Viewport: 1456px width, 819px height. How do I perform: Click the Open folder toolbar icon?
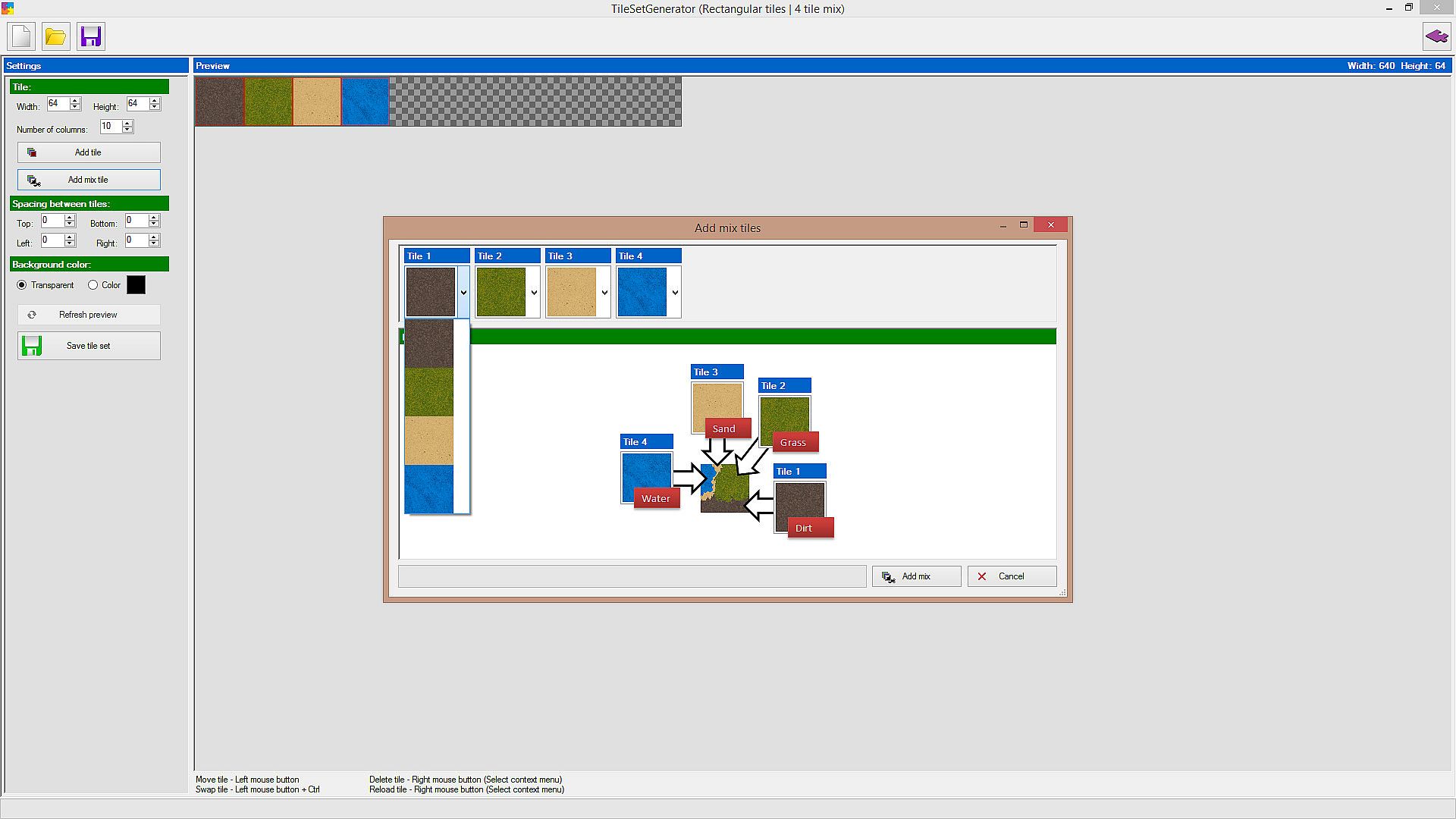click(x=55, y=36)
